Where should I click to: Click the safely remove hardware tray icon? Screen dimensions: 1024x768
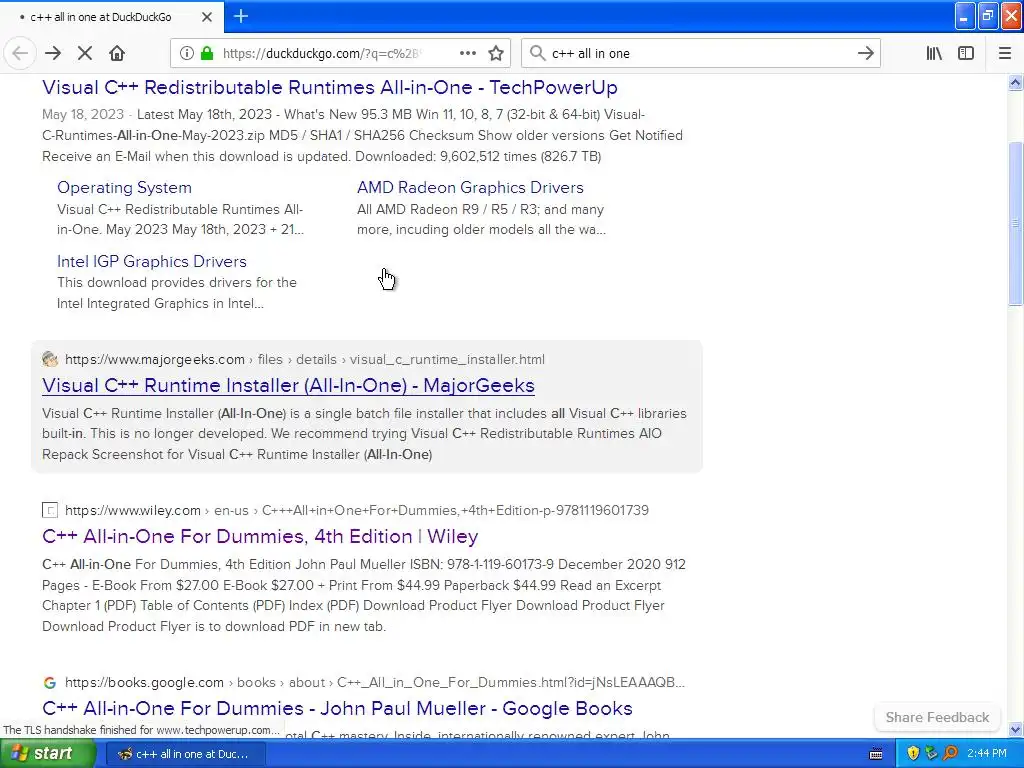click(x=931, y=754)
